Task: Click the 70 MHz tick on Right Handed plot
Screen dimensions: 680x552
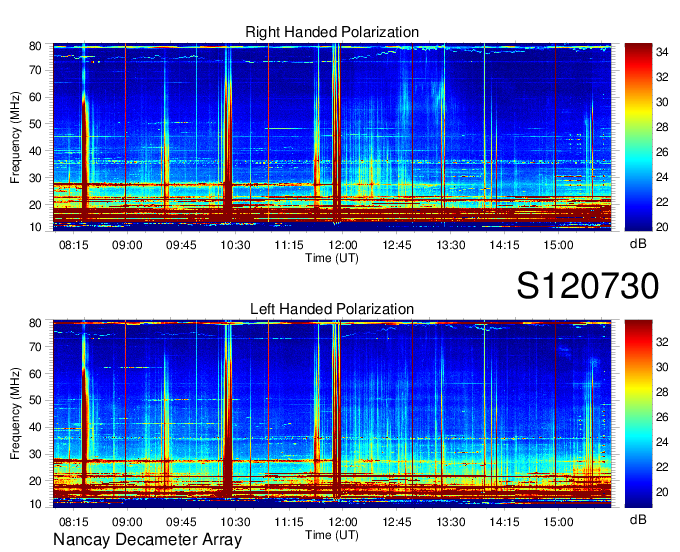Action: pos(35,70)
